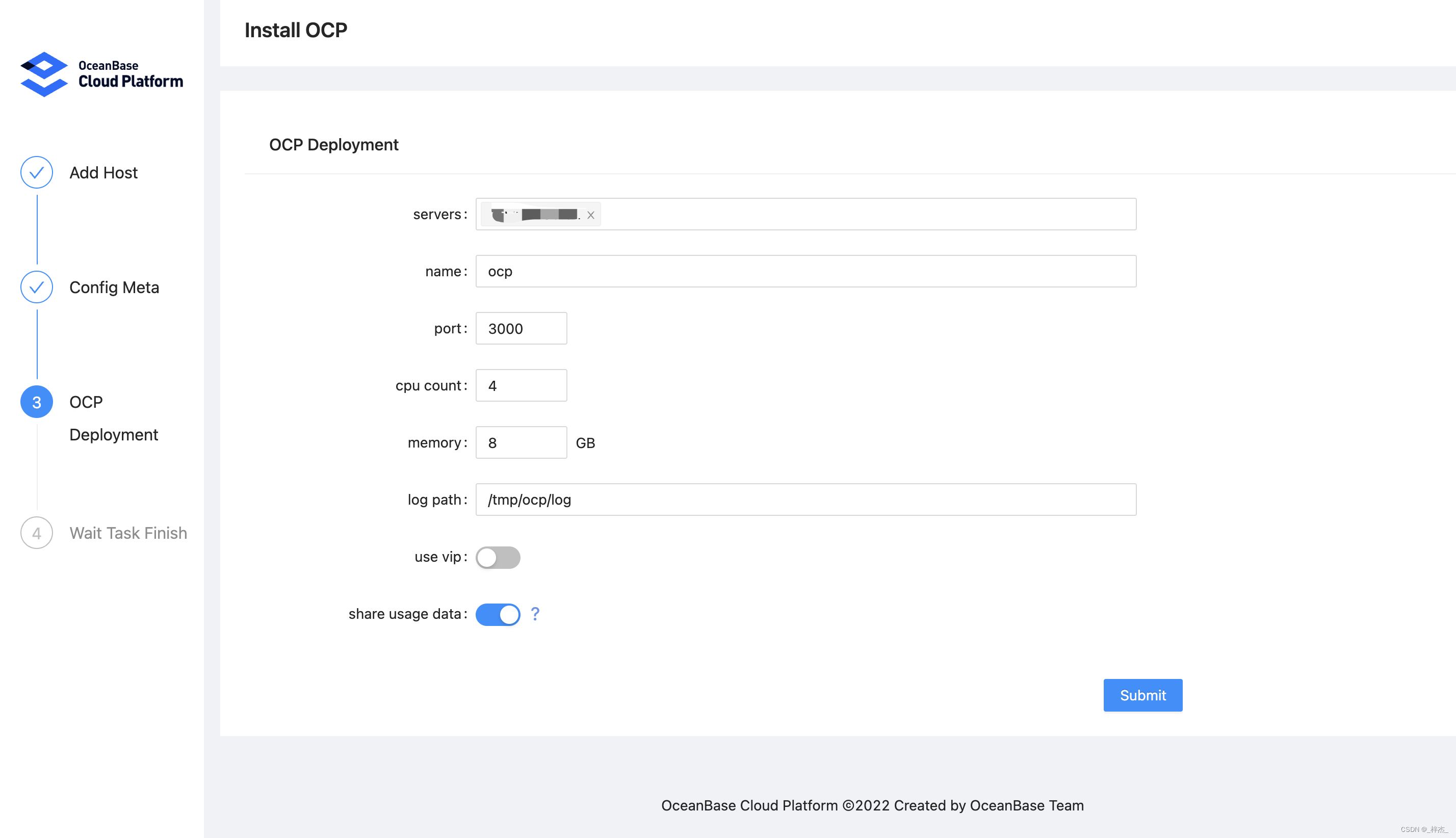Click the Add Host checkmark step icon
Screen dimensions: 1456x838
(x=36, y=172)
